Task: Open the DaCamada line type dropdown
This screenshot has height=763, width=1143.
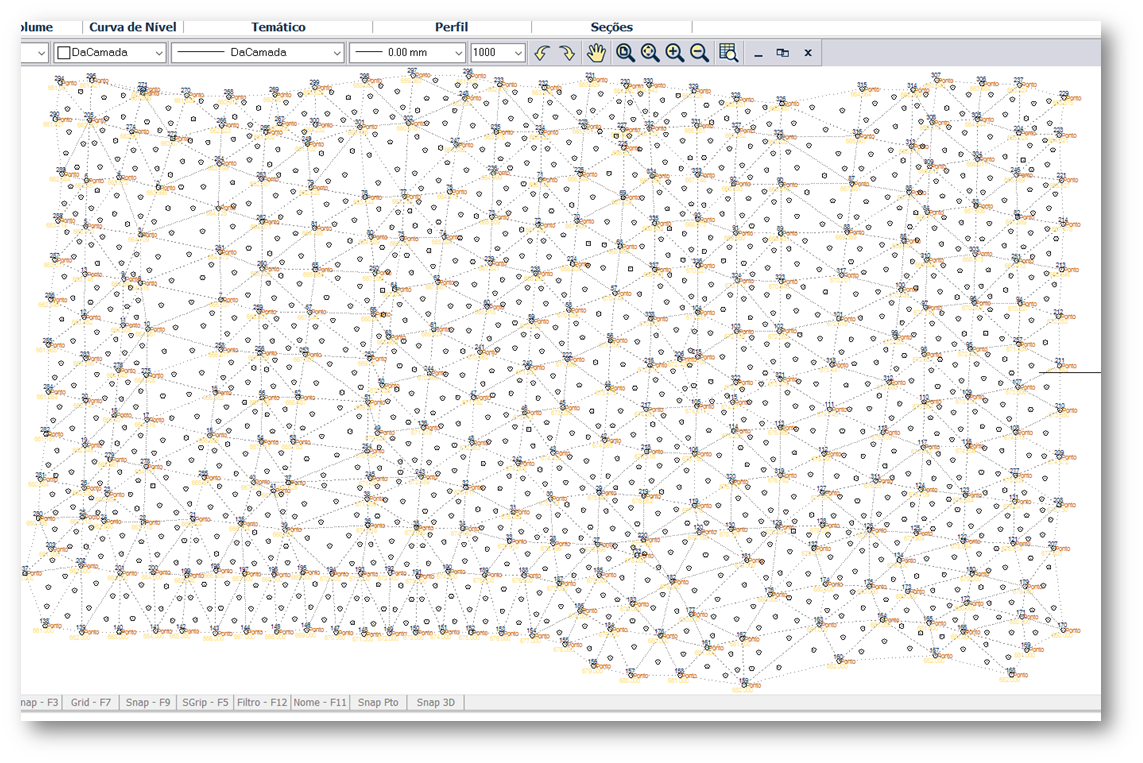Action: pyautogui.click(x=336, y=53)
